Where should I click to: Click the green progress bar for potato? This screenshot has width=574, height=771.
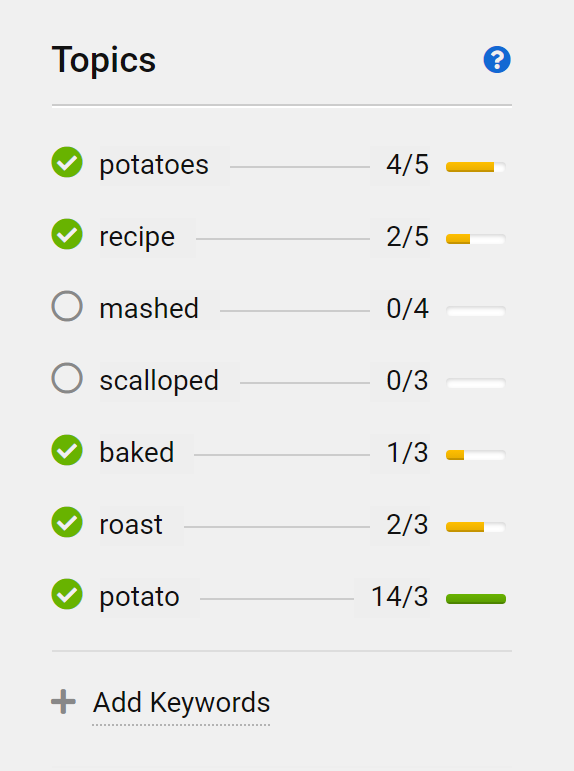(x=476, y=599)
